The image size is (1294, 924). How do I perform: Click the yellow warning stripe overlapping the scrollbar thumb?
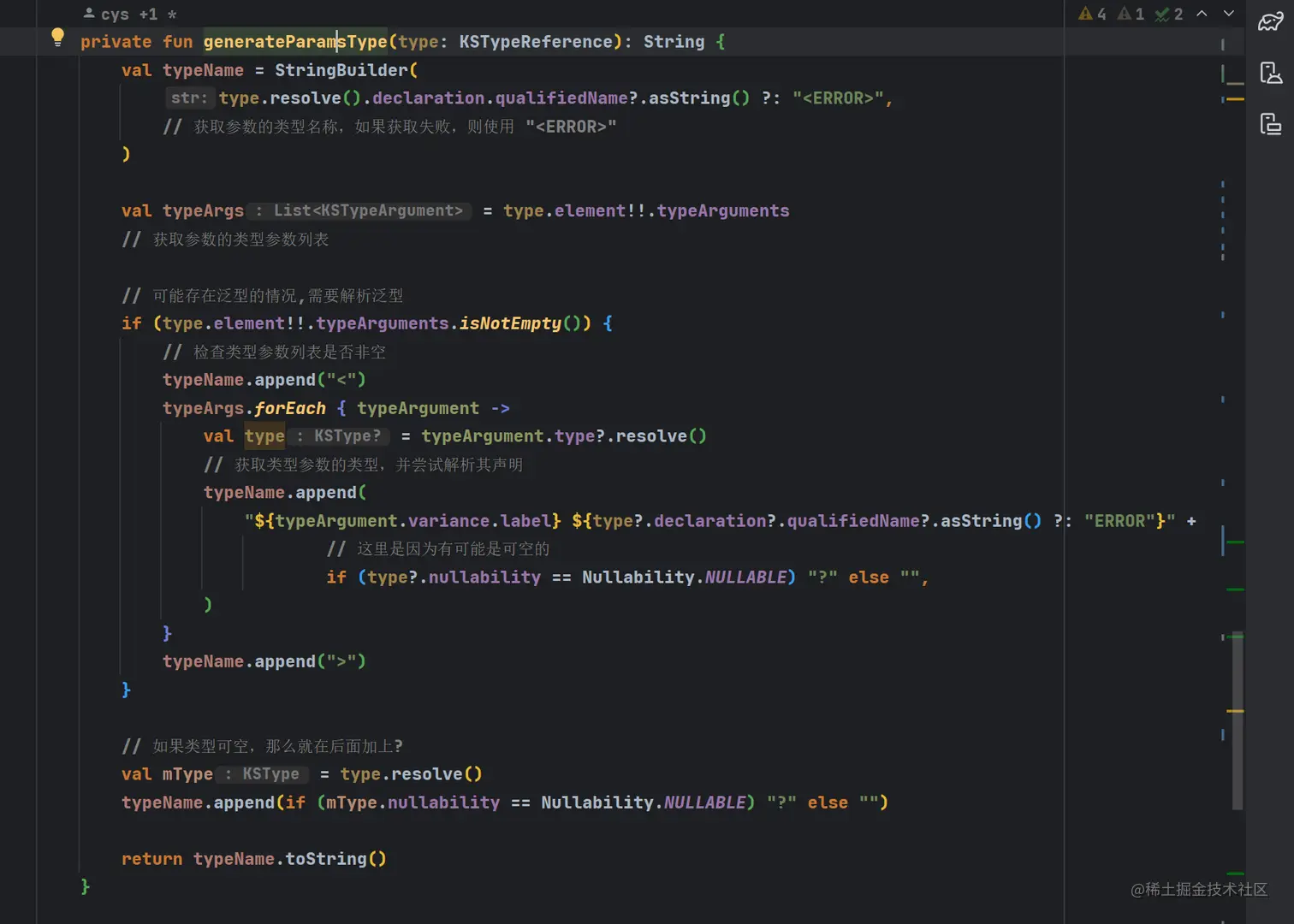coord(1235,711)
